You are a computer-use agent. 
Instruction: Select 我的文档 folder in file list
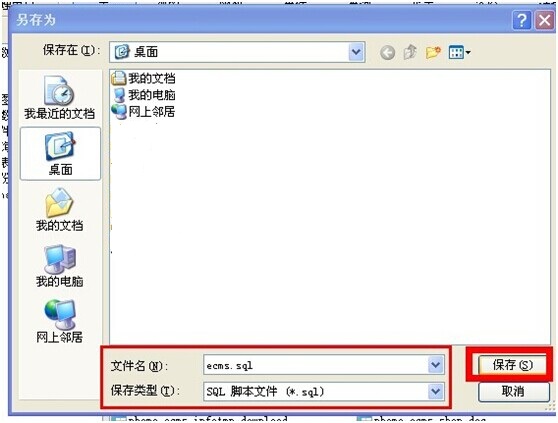click(x=143, y=78)
